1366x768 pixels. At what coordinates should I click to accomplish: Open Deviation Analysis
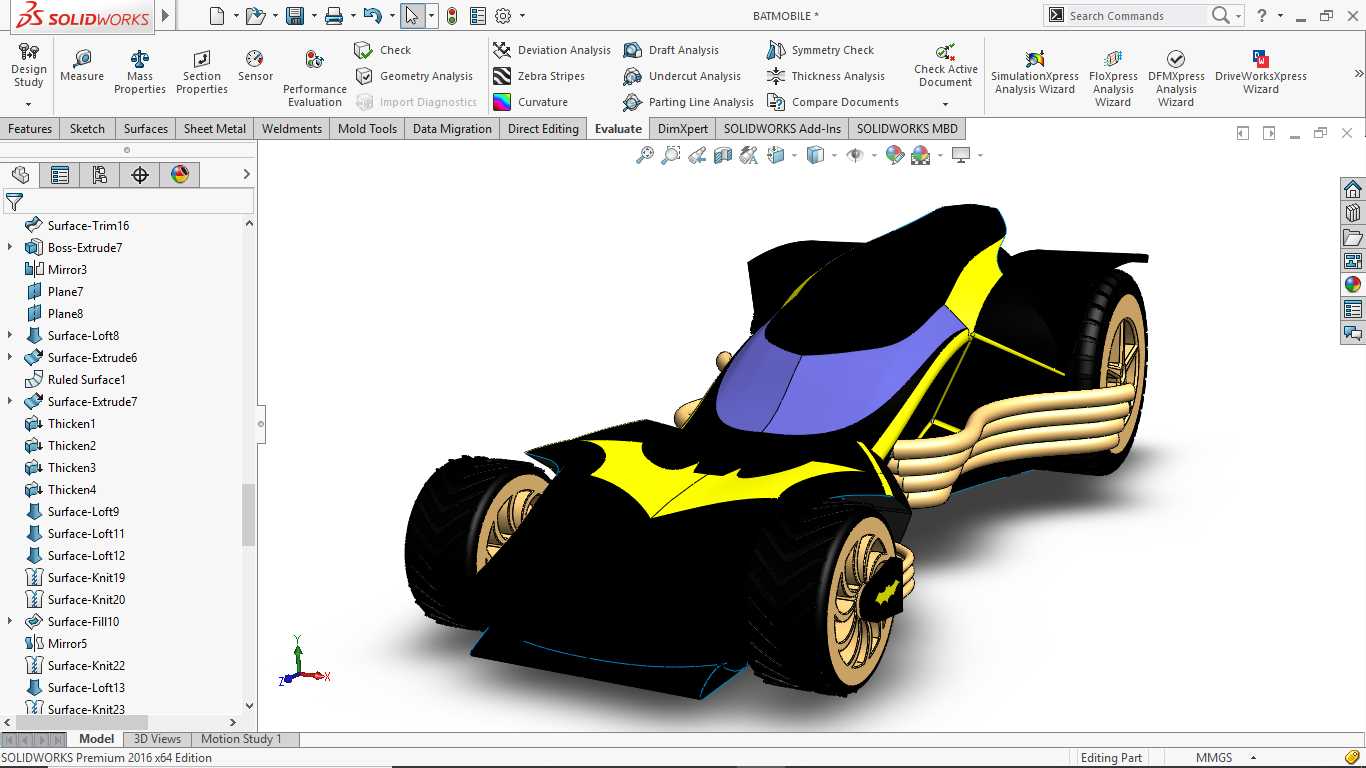pyautogui.click(x=552, y=50)
